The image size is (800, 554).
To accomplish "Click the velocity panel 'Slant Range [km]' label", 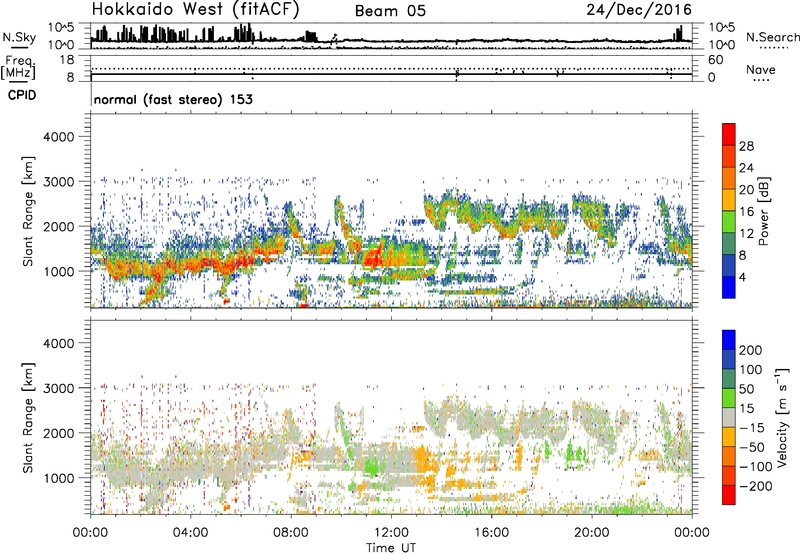I will [28, 418].
